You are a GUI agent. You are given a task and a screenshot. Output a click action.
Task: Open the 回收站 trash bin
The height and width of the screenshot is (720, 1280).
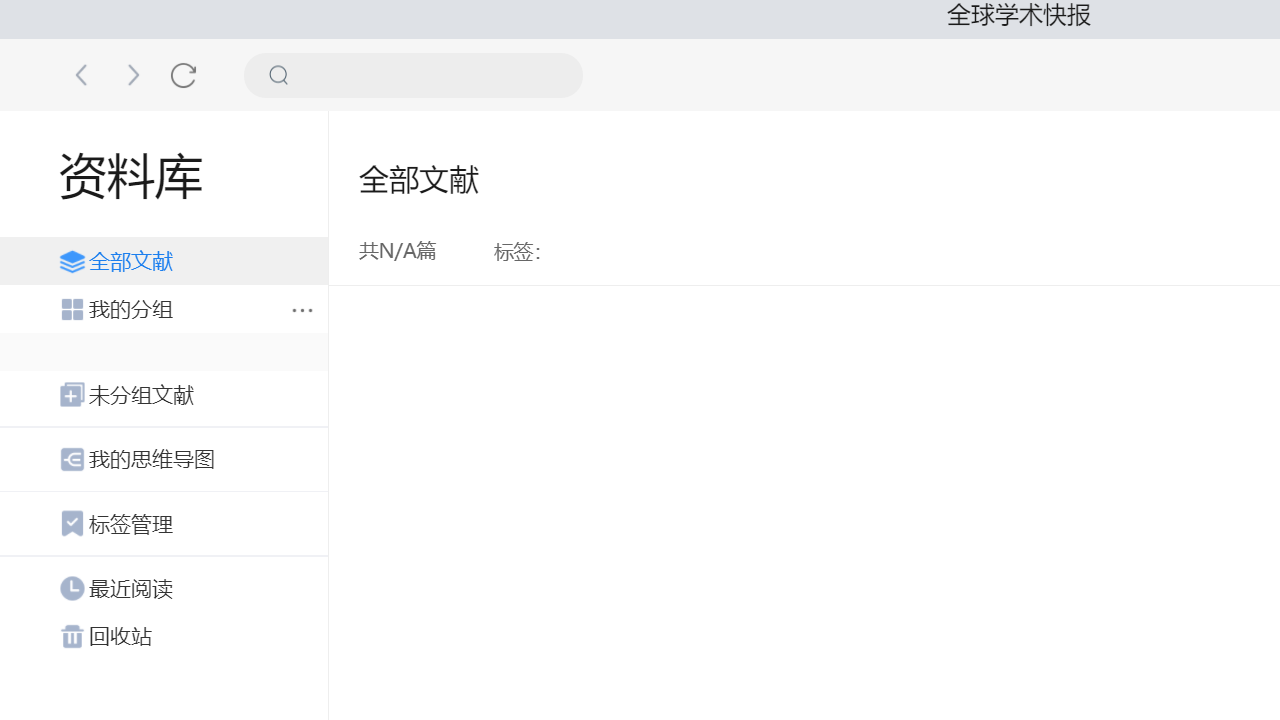(120, 637)
